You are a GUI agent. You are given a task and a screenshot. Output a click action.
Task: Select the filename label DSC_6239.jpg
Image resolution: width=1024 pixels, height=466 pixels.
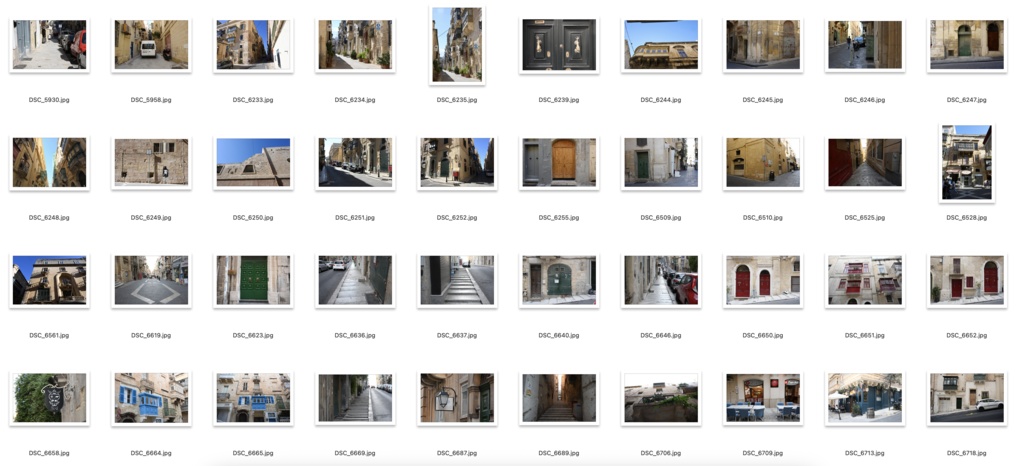click(559, 100)
